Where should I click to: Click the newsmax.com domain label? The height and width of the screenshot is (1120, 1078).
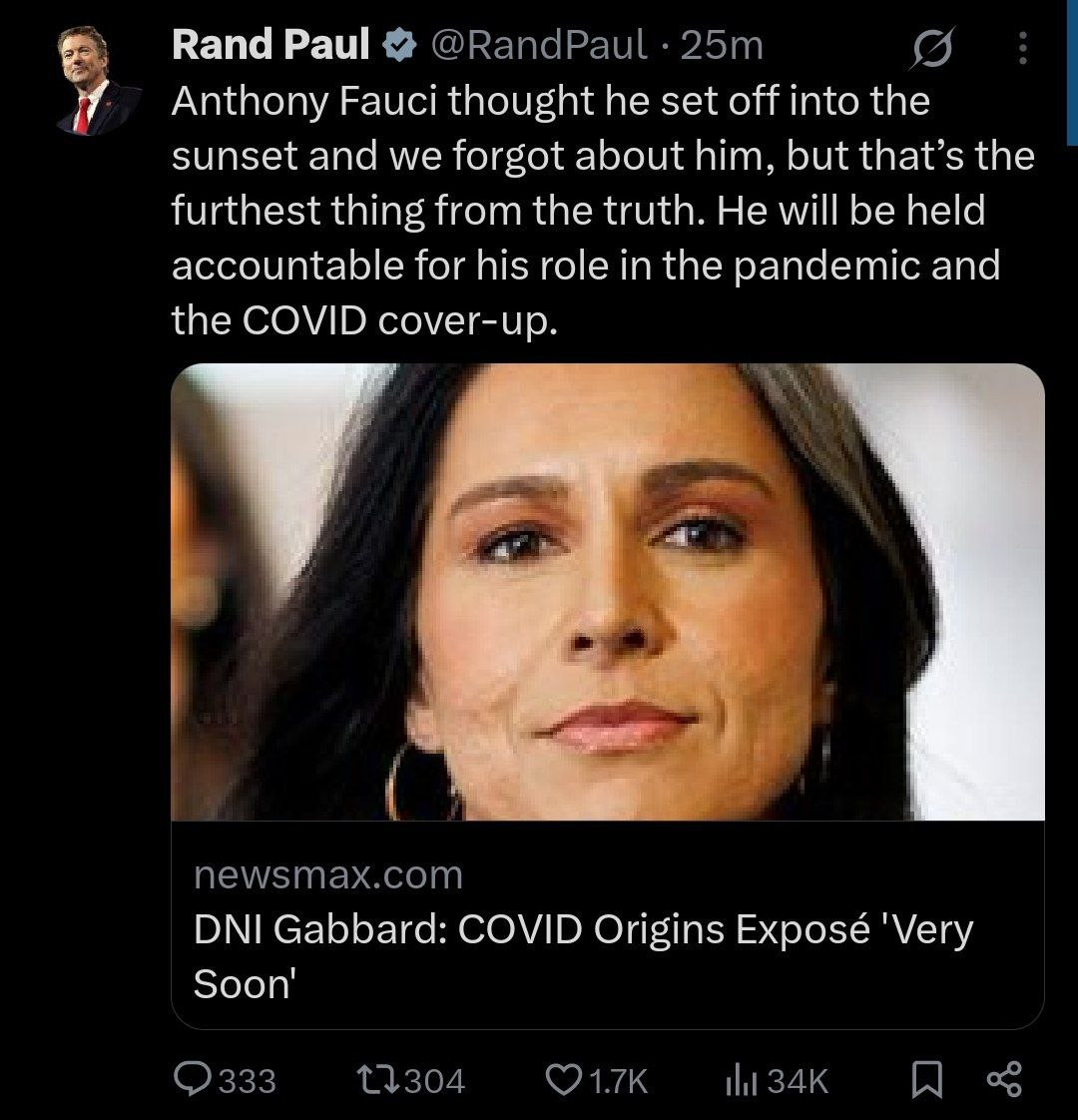coord(328,875)
